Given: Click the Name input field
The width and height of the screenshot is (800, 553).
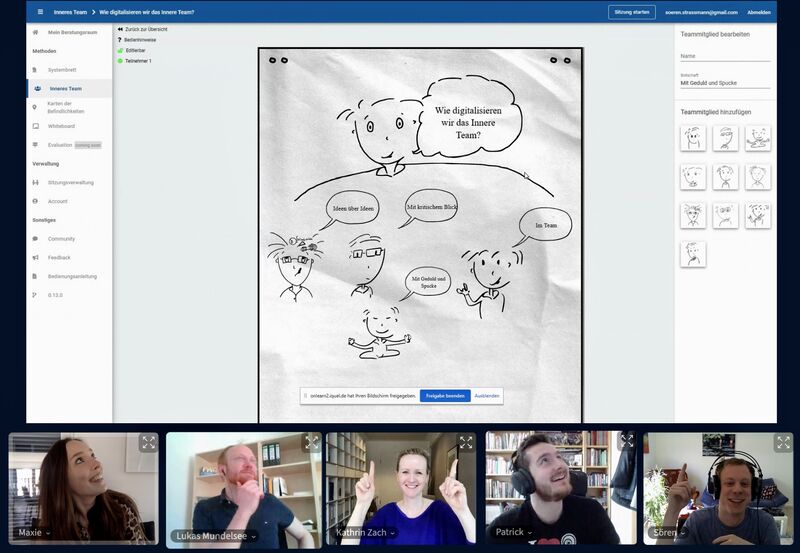Looking at the screenshot, I should [x=725, y=57].
